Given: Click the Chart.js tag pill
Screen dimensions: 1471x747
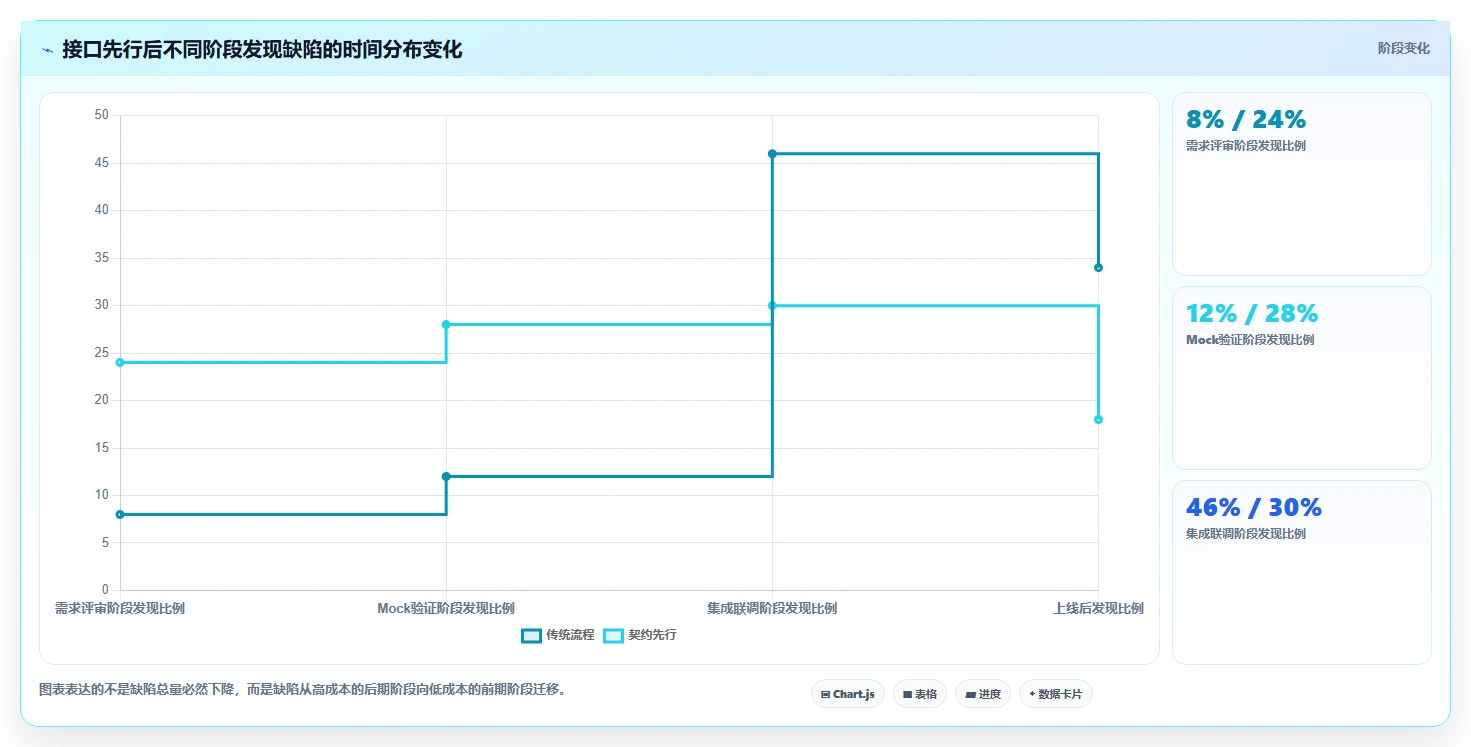Looking at the screenshot, I should coord(848,694).
